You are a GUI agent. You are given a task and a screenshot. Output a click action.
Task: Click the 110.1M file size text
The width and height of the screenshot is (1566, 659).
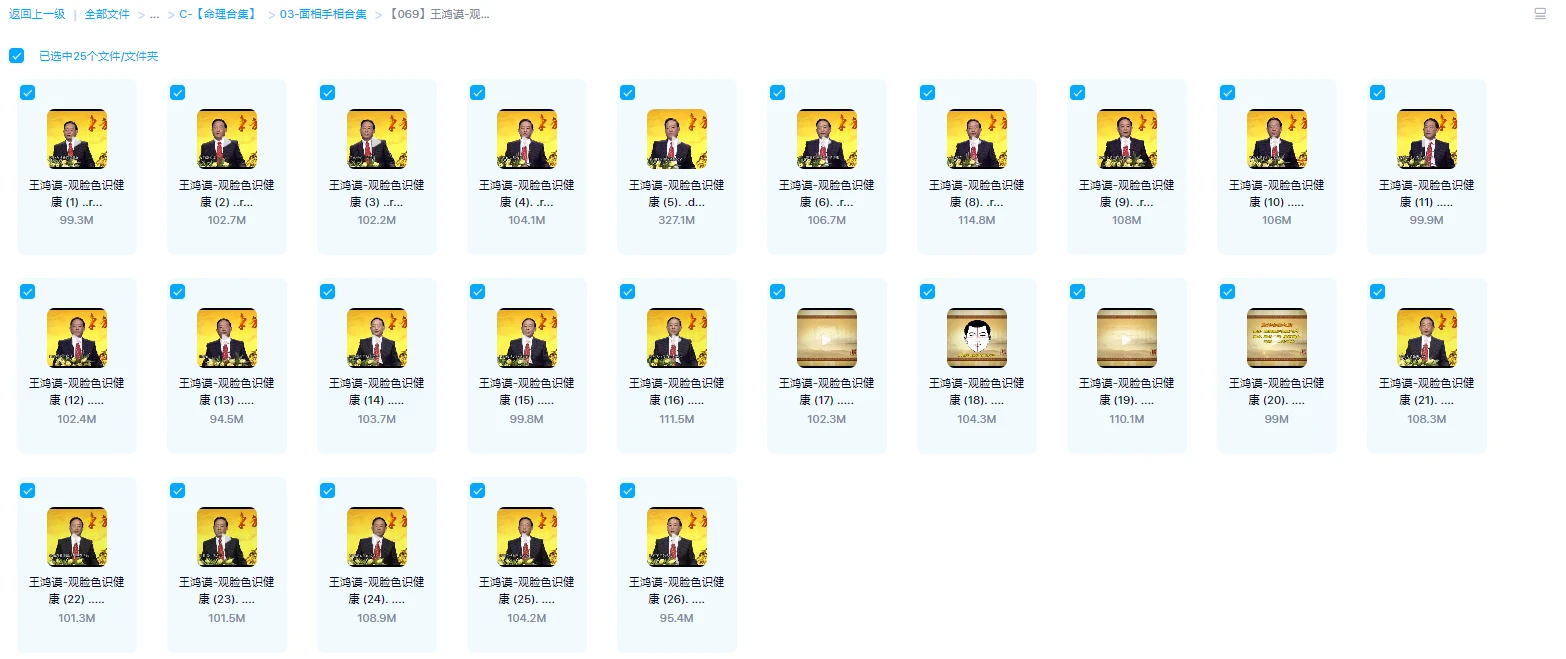[x=1127, y=419]
